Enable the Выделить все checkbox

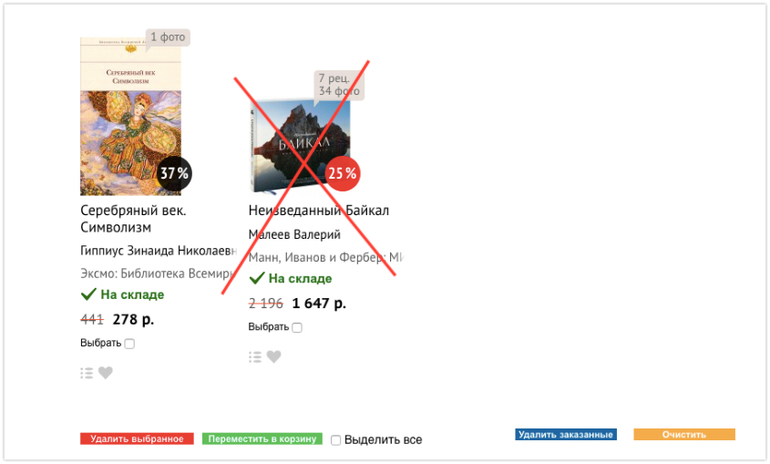click(x=336, y=440)
